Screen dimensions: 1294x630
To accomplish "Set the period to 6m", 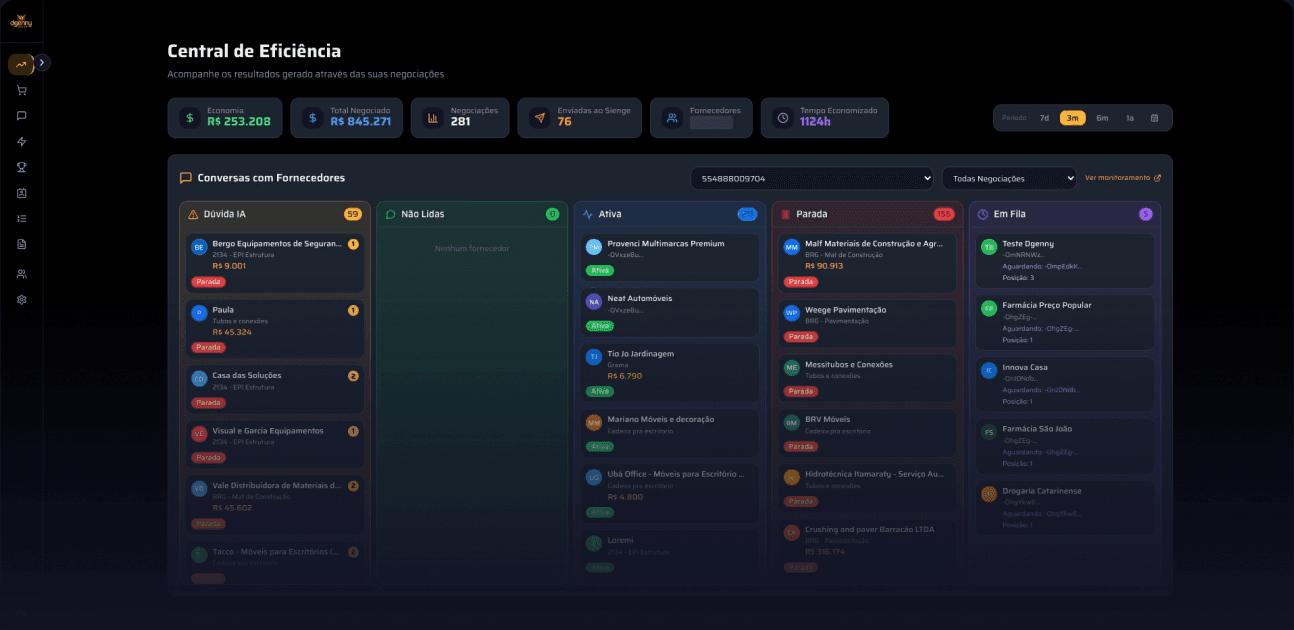I will (x=1102, y=118).
